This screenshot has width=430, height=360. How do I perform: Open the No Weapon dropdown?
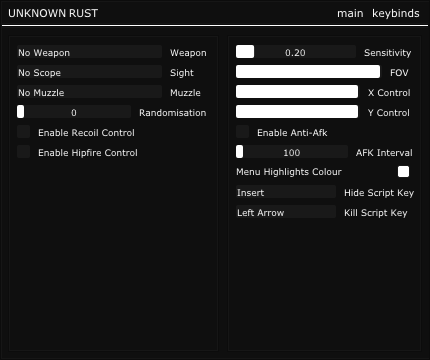(89, 52)
